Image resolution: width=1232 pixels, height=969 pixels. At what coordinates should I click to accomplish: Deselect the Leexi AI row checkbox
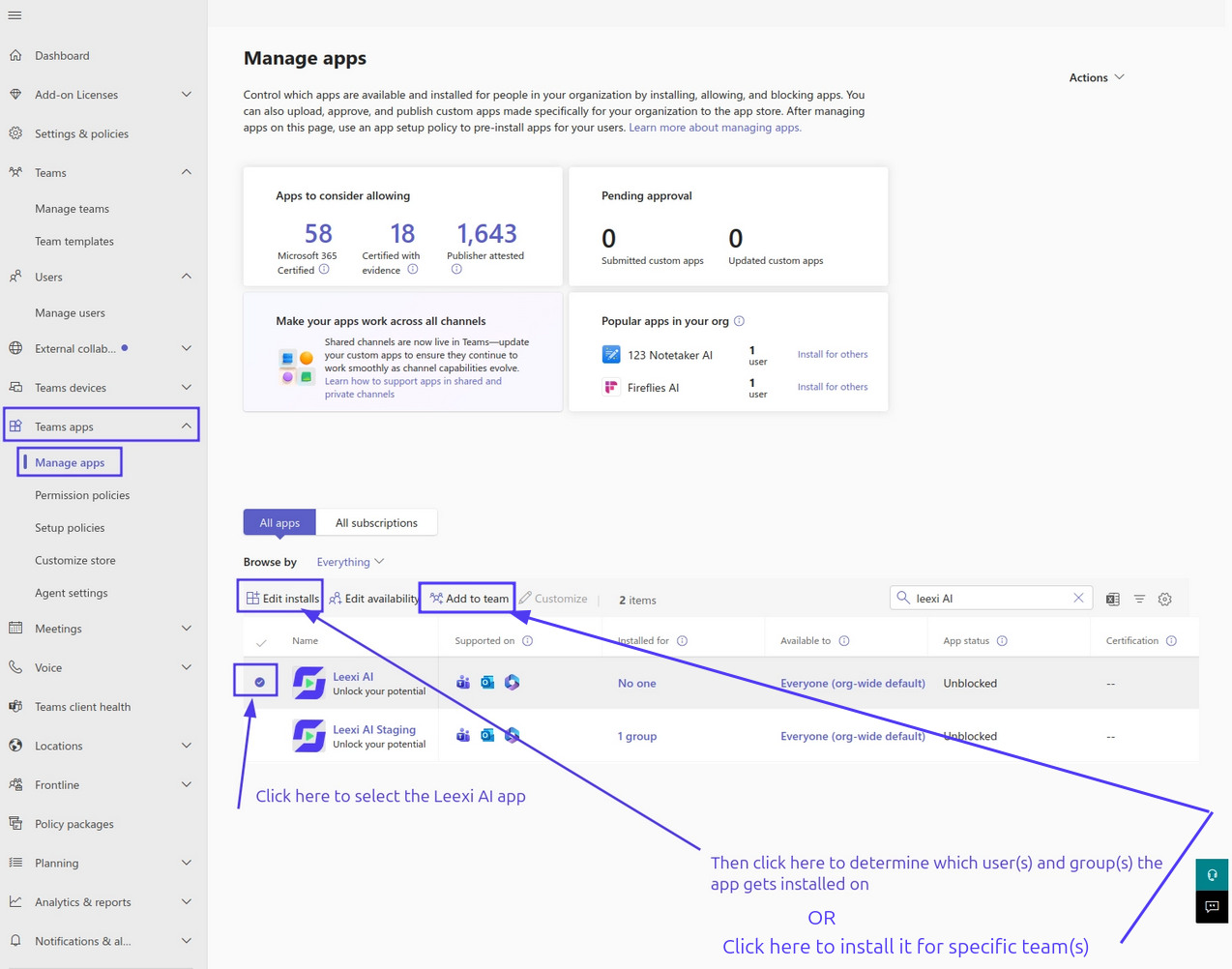[259, 683]
